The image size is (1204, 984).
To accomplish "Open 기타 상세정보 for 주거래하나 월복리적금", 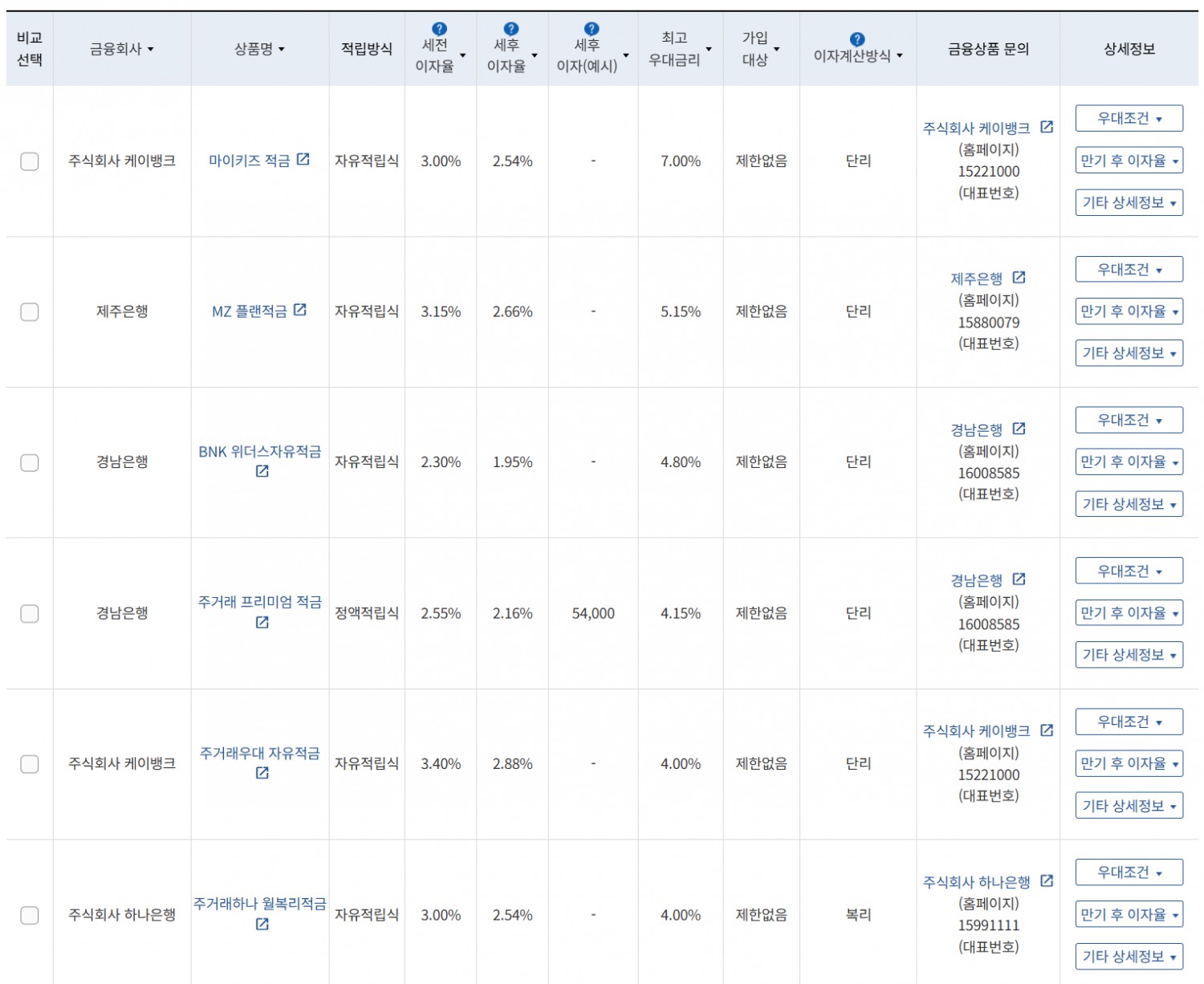I will tap(1129, 957).
